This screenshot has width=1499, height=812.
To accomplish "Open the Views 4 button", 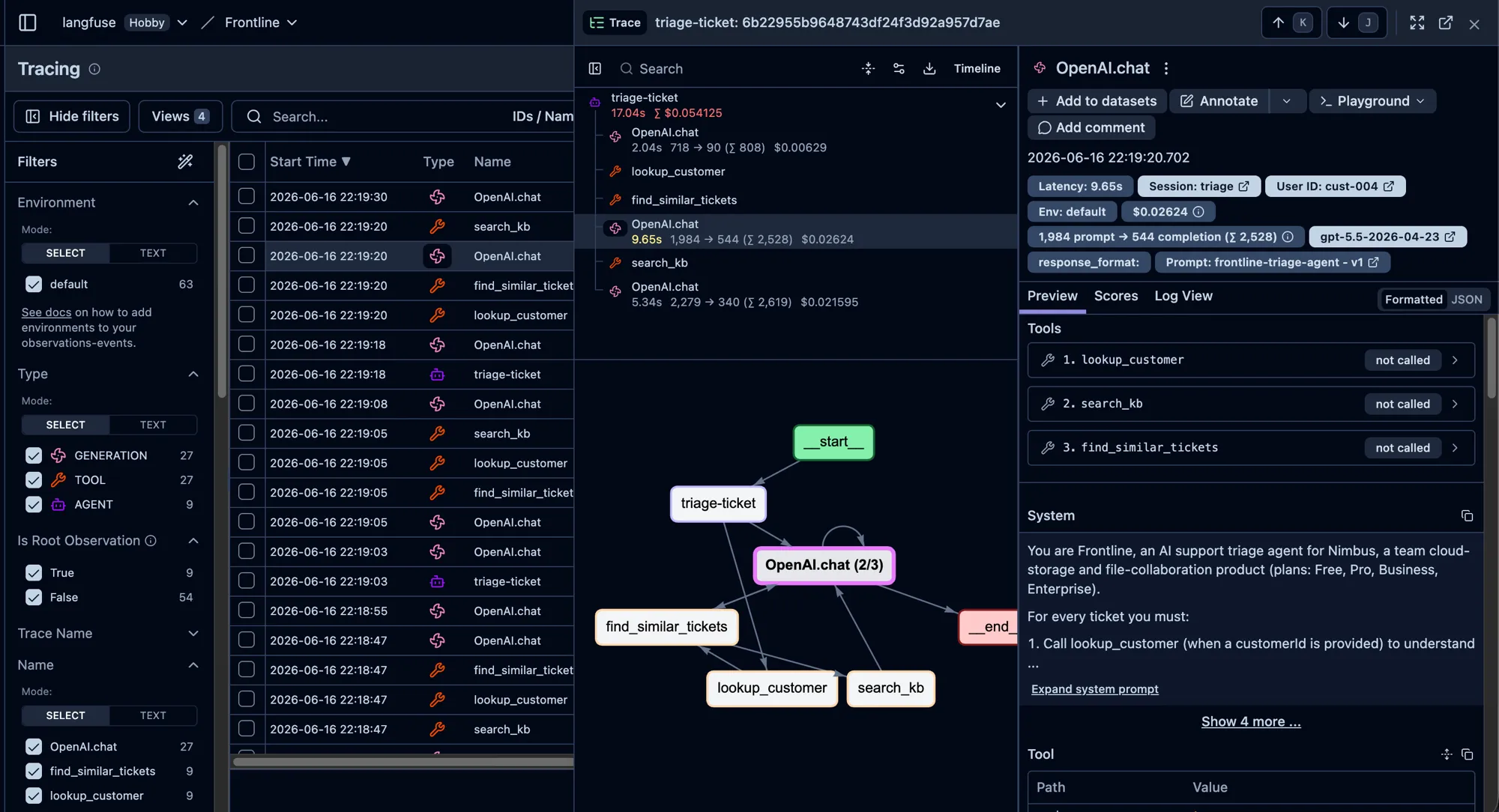I will tap(180, 116).
